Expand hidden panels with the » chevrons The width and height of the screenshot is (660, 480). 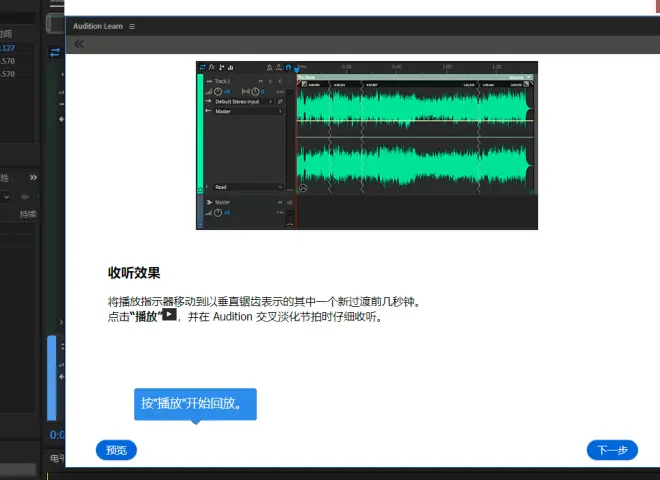33,177
